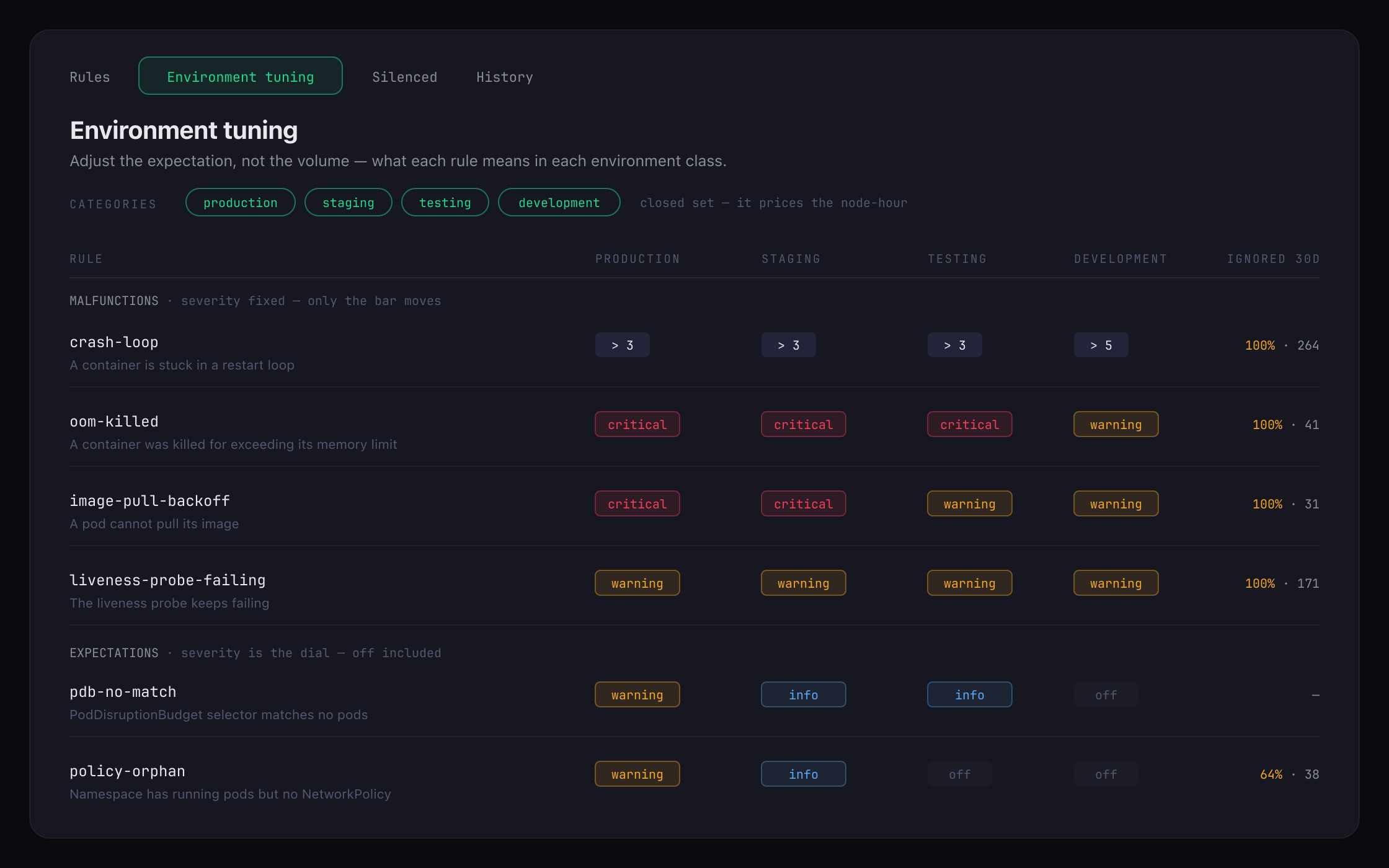Change liveness-probe-failing testing severity warning
This screenshot has height=868, width=1389.
[970, 583]
